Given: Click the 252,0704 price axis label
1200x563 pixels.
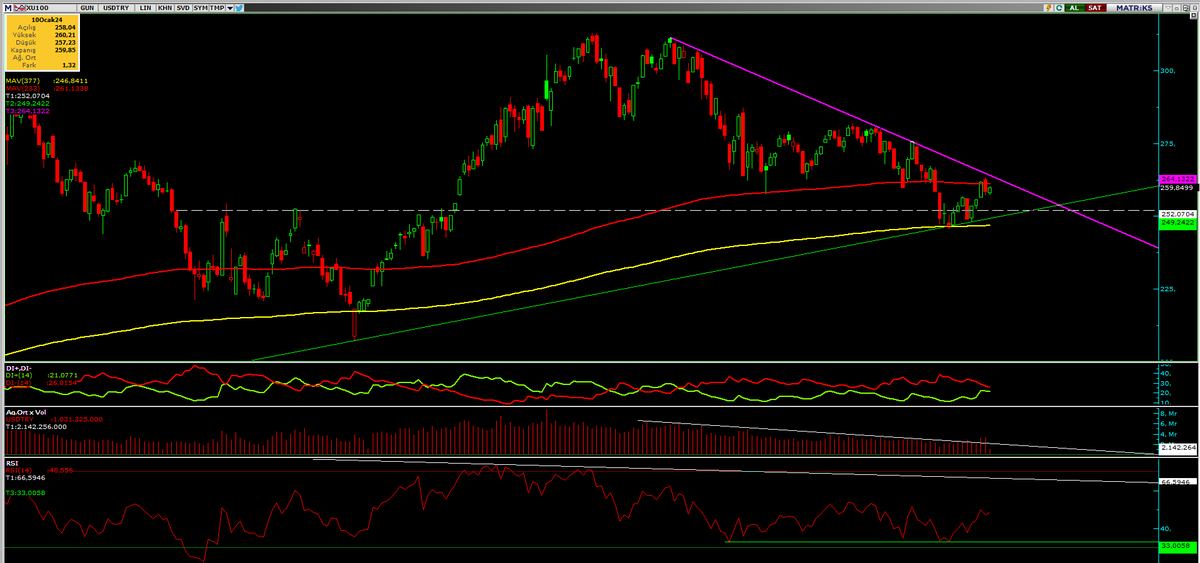Looking at the screenshot, I should [x=1176, y=214].
